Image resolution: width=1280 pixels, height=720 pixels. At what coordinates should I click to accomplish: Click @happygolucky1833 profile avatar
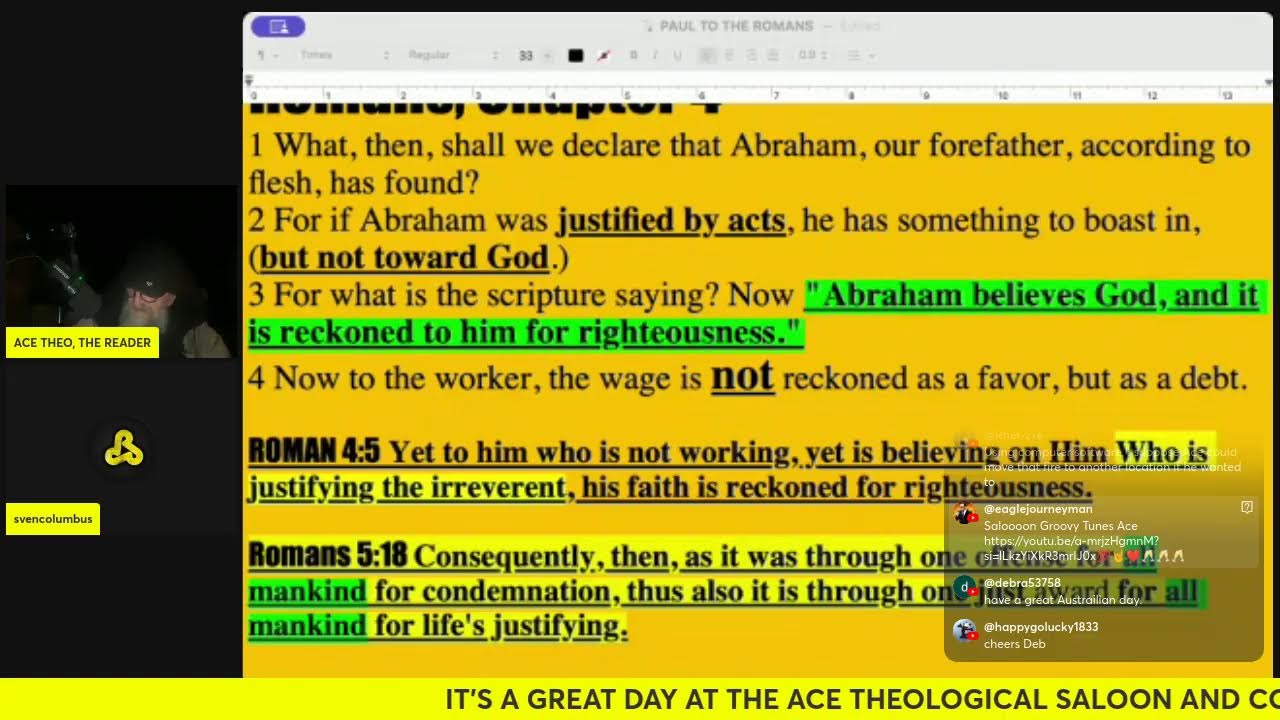pyautogui.click(x=965, y=631)
